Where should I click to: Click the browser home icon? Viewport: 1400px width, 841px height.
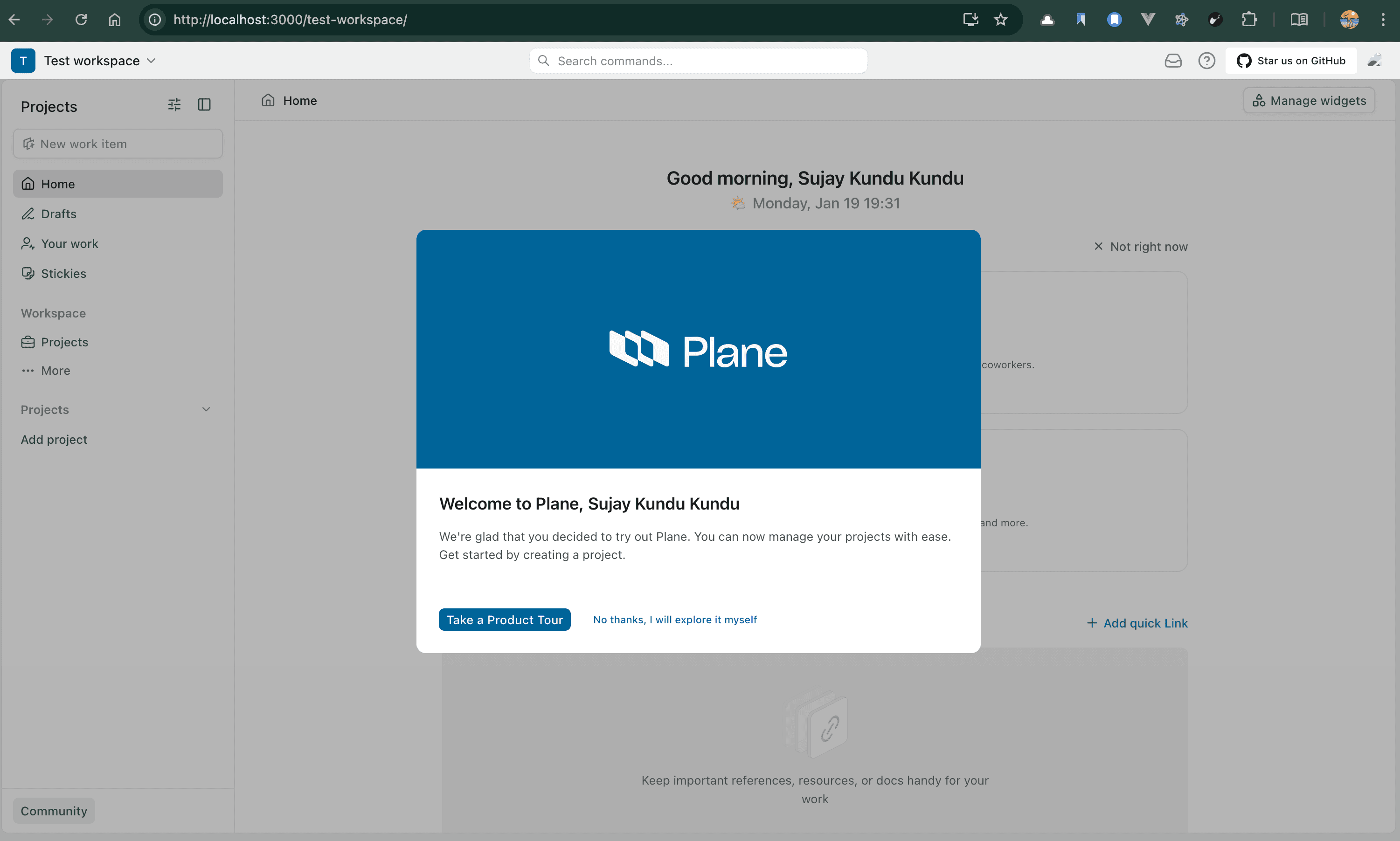(x=115, y=20)
